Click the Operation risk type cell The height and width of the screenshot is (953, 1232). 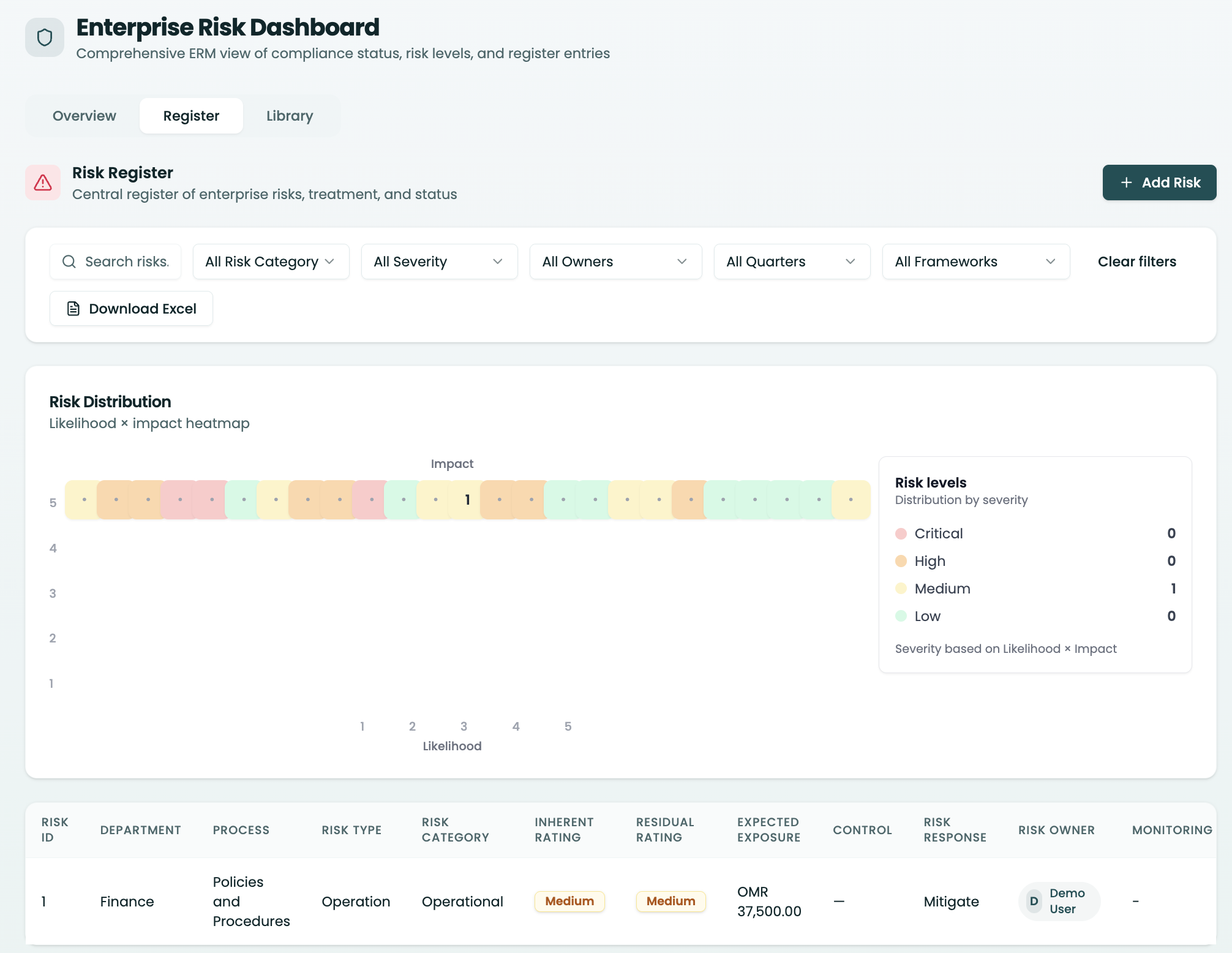[356, 902]
